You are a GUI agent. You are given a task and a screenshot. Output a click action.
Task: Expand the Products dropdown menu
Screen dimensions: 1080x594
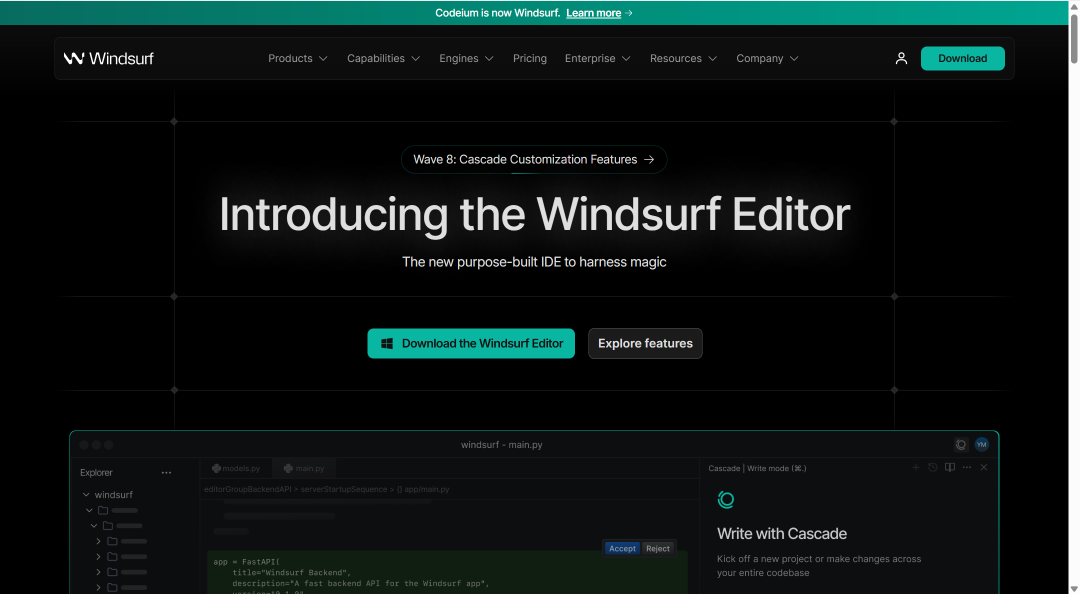click(x=298, y=59)
